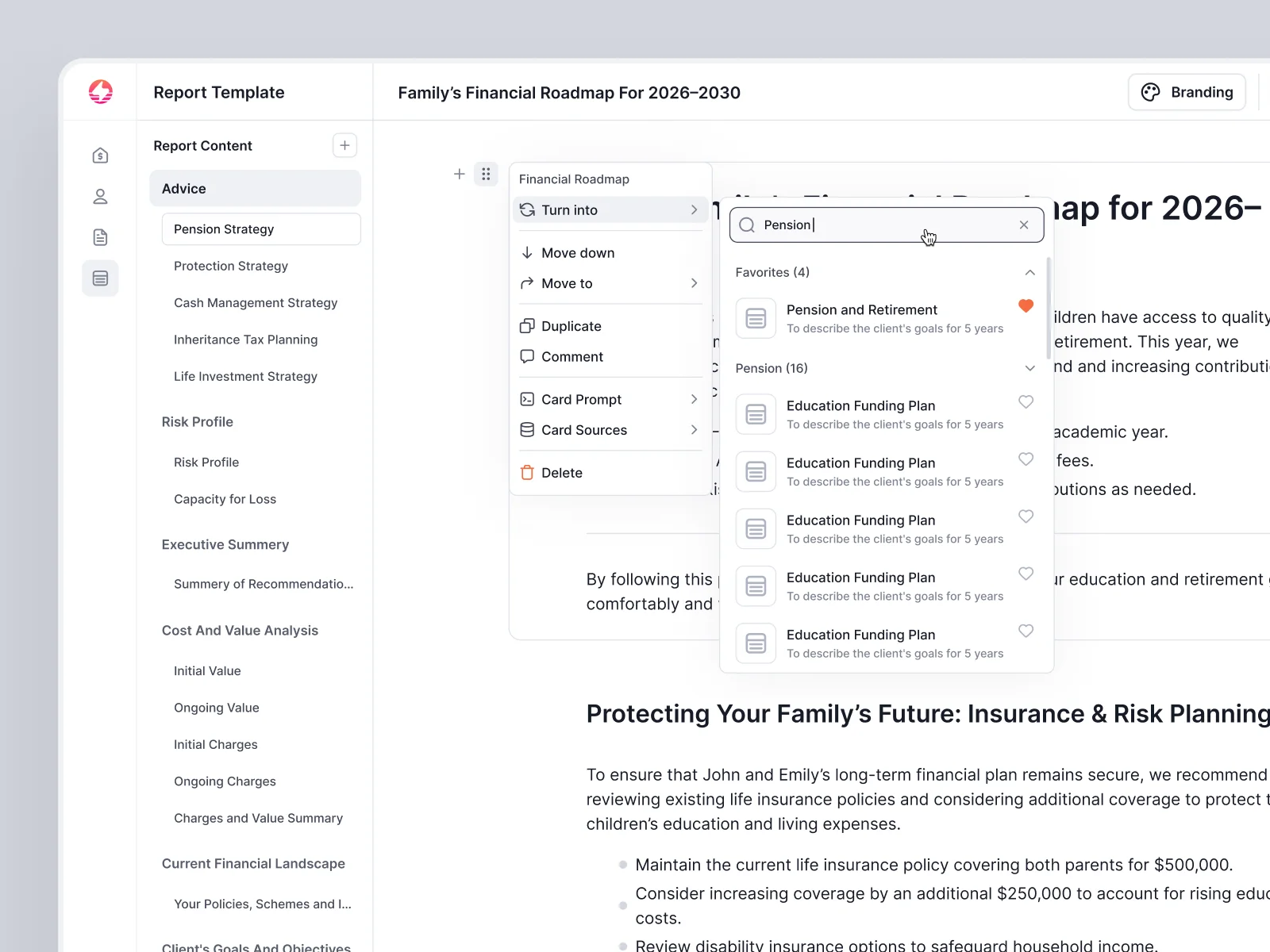This screenshot has height=952, width=1270.
Task: Clear the Pension search field
Action: coord(1024,225)
